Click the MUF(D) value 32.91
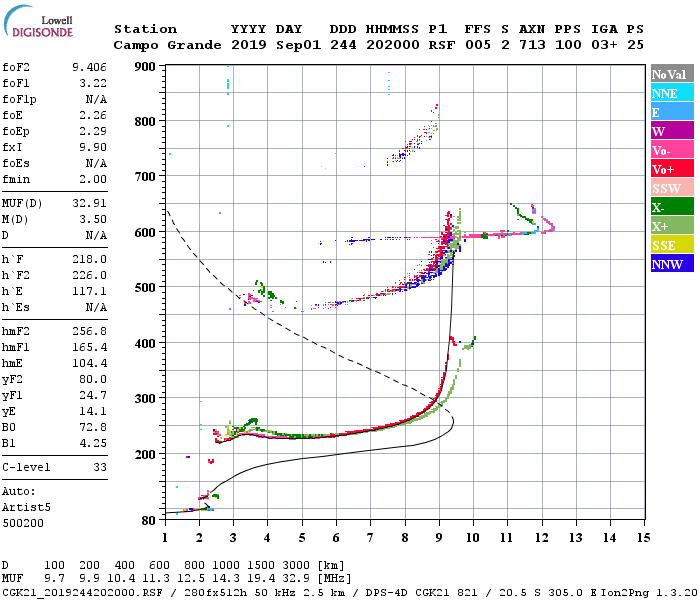This screenshot has width=700, height=600. pos(89,203)
